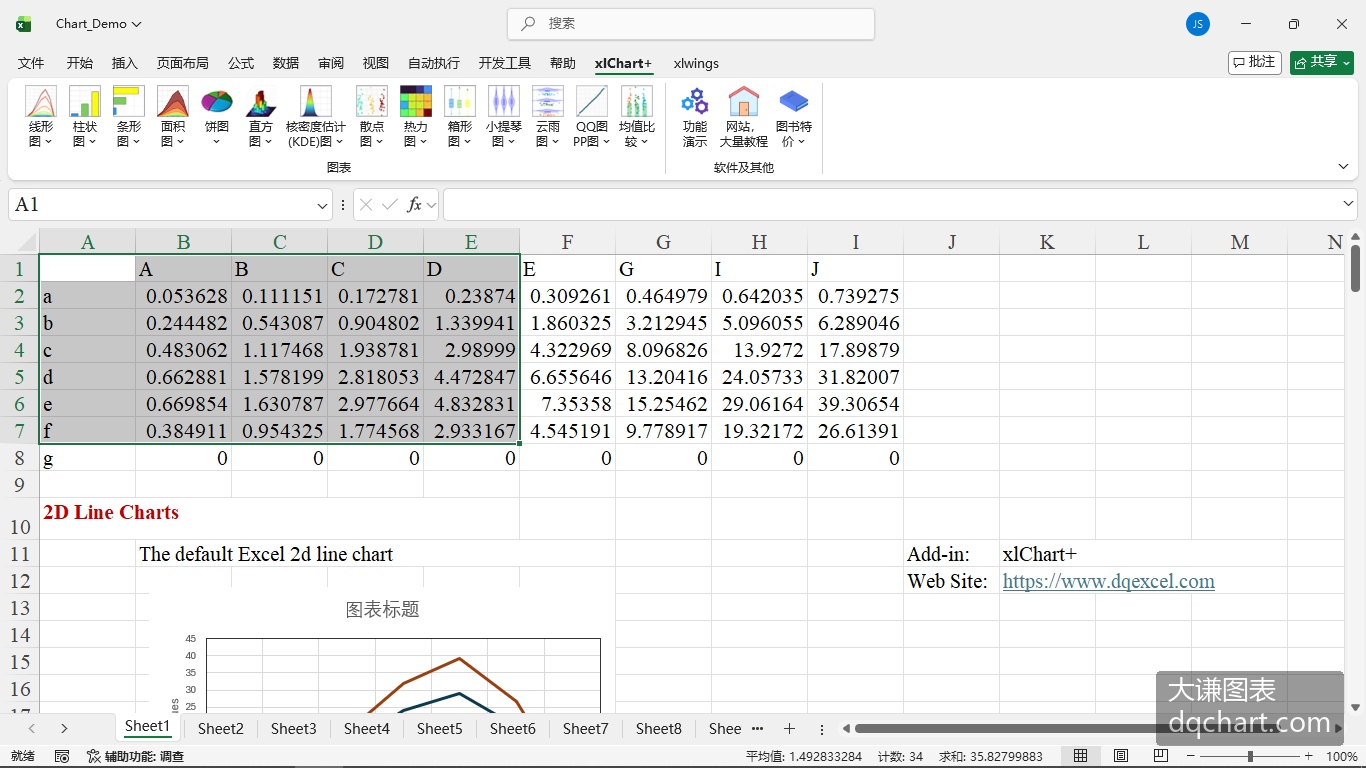Open the 公式 Formulas tab

[241, 63]
